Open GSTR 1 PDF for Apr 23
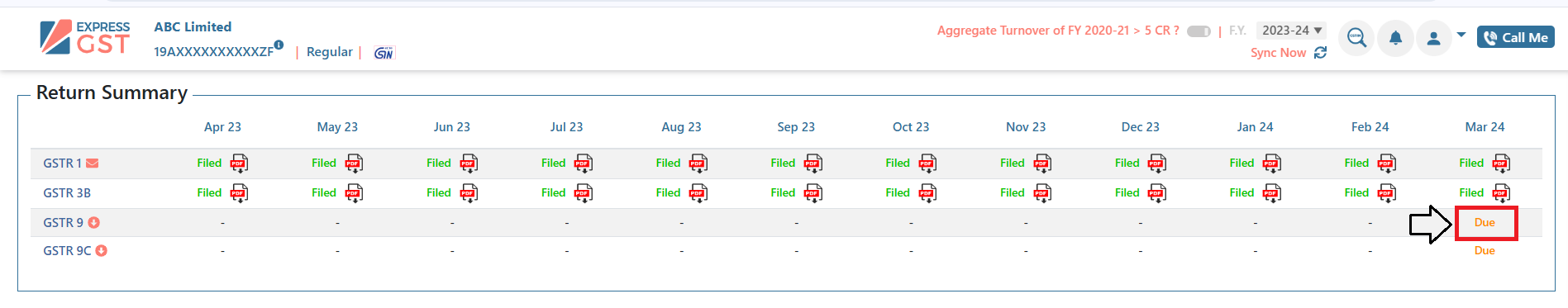 click(239, 163)
